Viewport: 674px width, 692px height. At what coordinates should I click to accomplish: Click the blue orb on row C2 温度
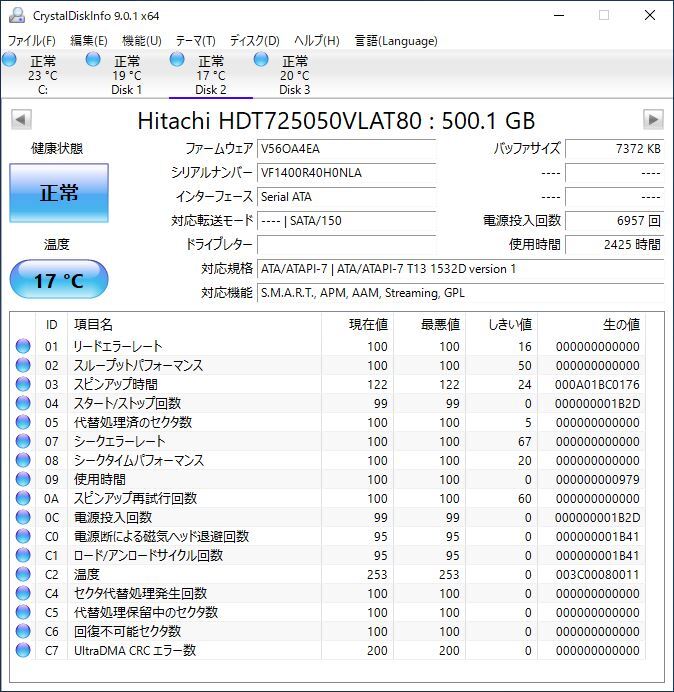[23, 574]
